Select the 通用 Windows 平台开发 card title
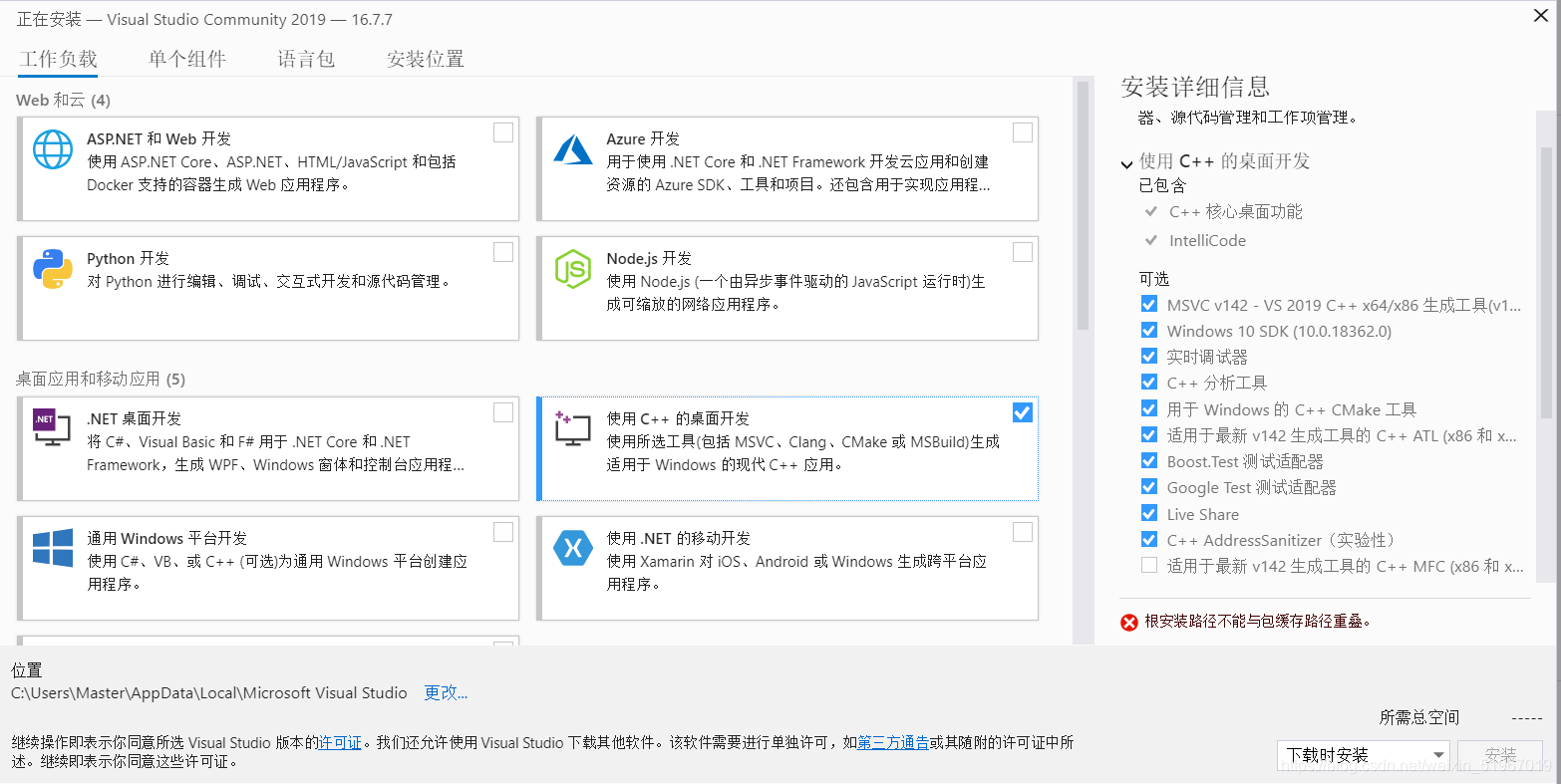 166,538
